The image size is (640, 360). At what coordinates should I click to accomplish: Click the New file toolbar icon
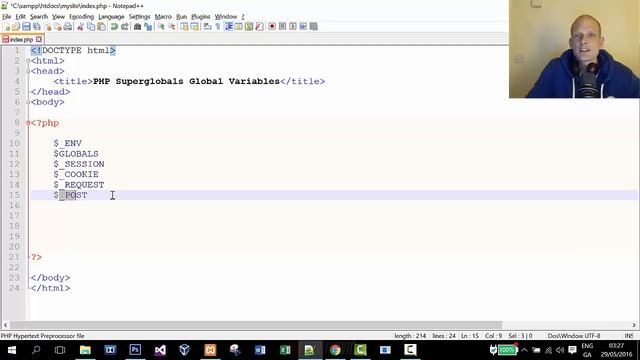tap(6, 27)
